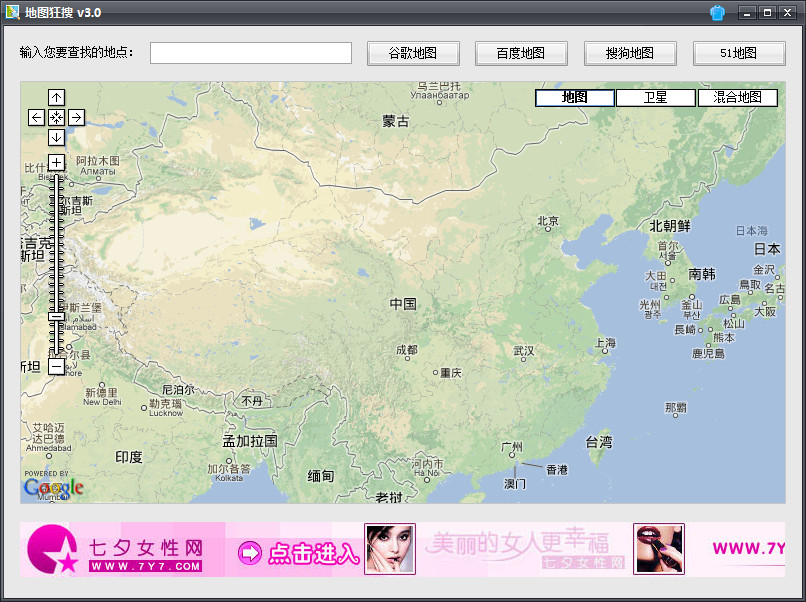This screenshot has width=806, height=602.
Task: Switch to the 混合地图 hybrid view
Action: point(737,98)
